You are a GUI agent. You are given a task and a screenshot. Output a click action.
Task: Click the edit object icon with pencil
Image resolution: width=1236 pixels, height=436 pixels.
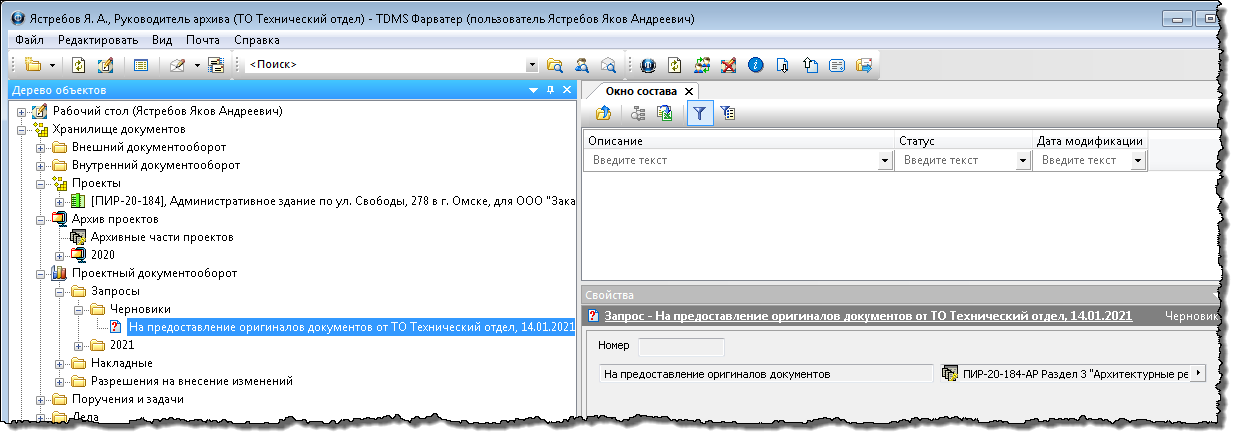[105, 65]
